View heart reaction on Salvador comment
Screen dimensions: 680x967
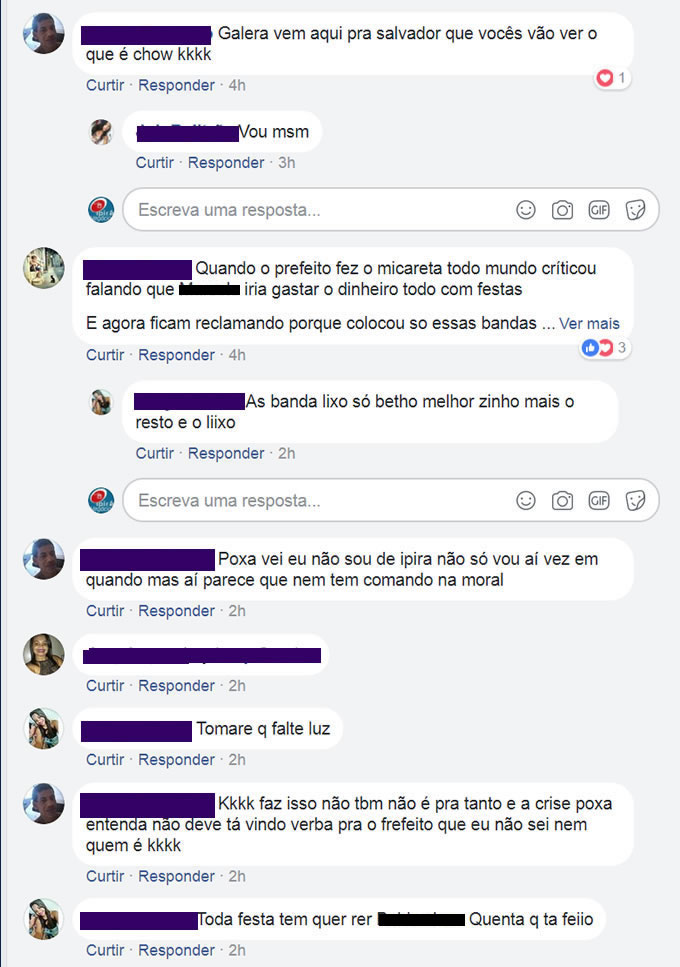(x=612, y=78)
